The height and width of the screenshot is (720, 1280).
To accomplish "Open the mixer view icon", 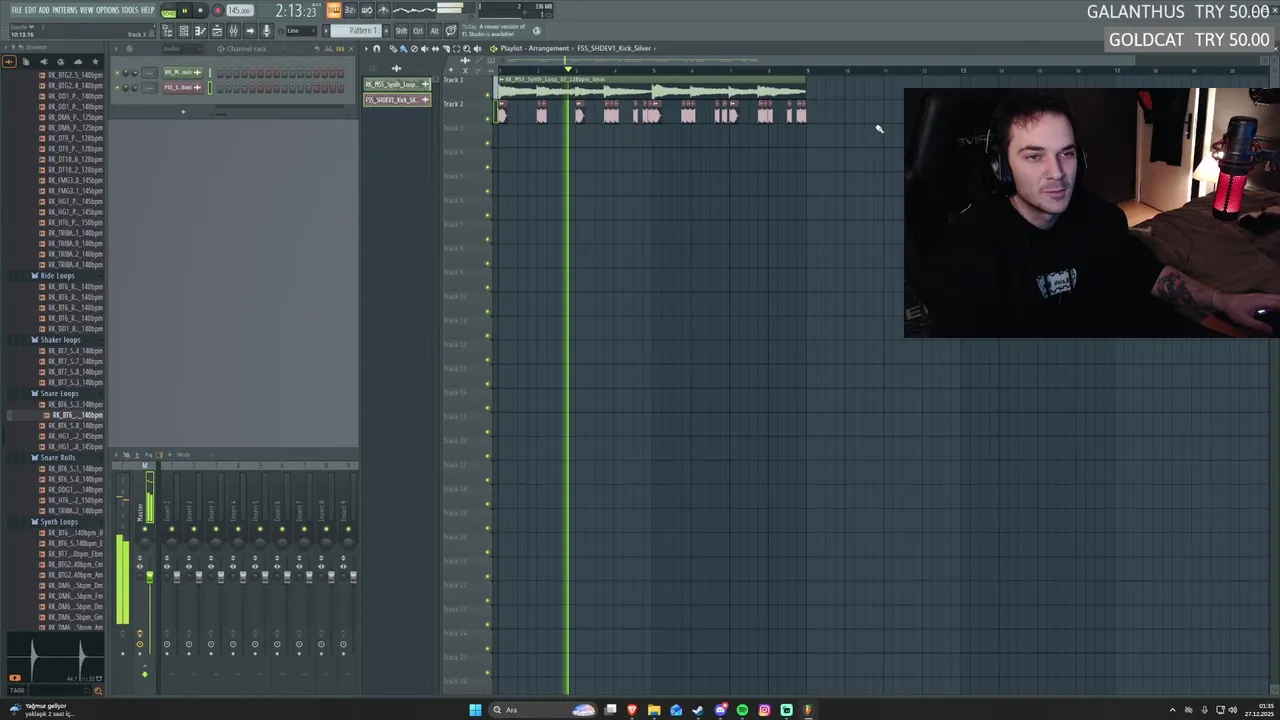I will point(233,31).
